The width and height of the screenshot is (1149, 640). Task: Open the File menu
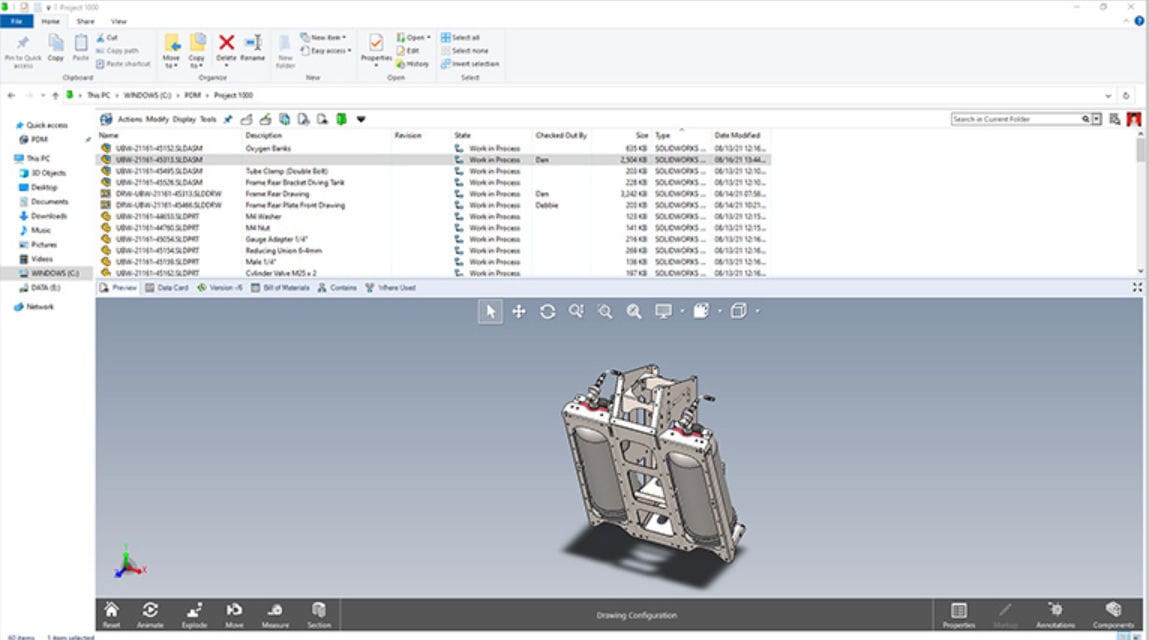pos(16,21)
